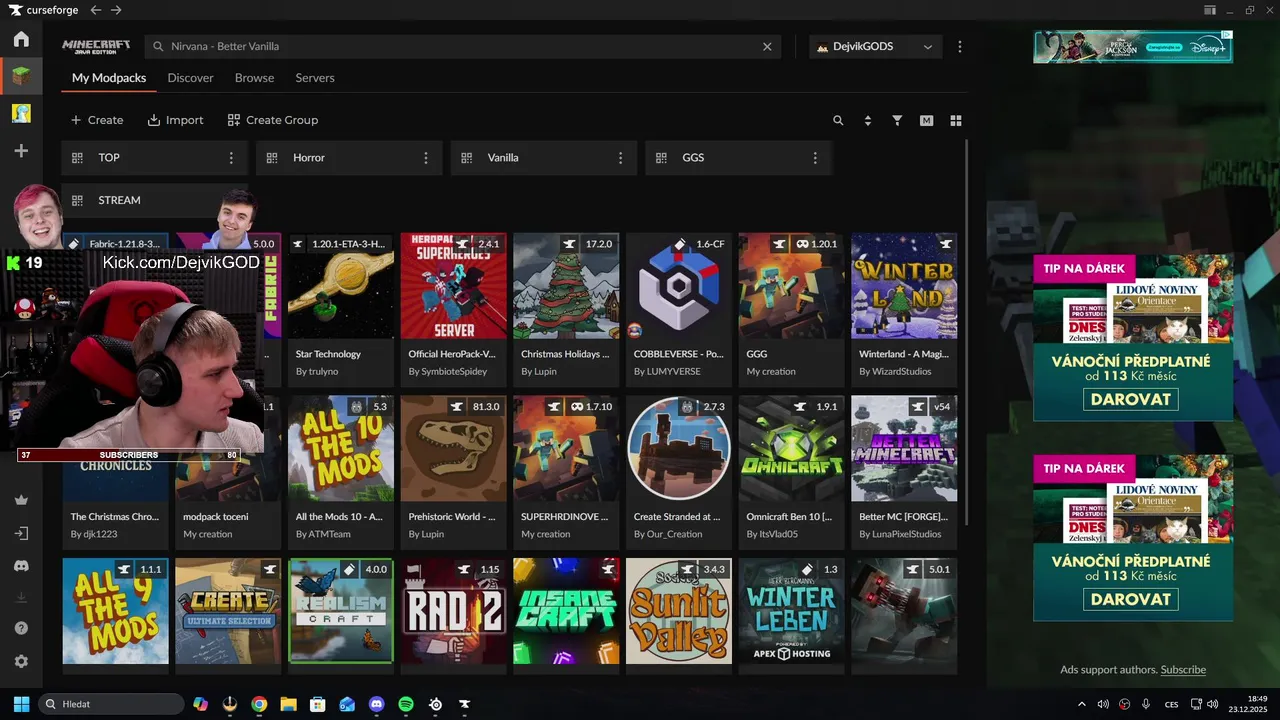This screenshot has width=1280, height=720.
Task: Go back using the title bar arrow
Action: pyautogui.click(x=96, y=10)
